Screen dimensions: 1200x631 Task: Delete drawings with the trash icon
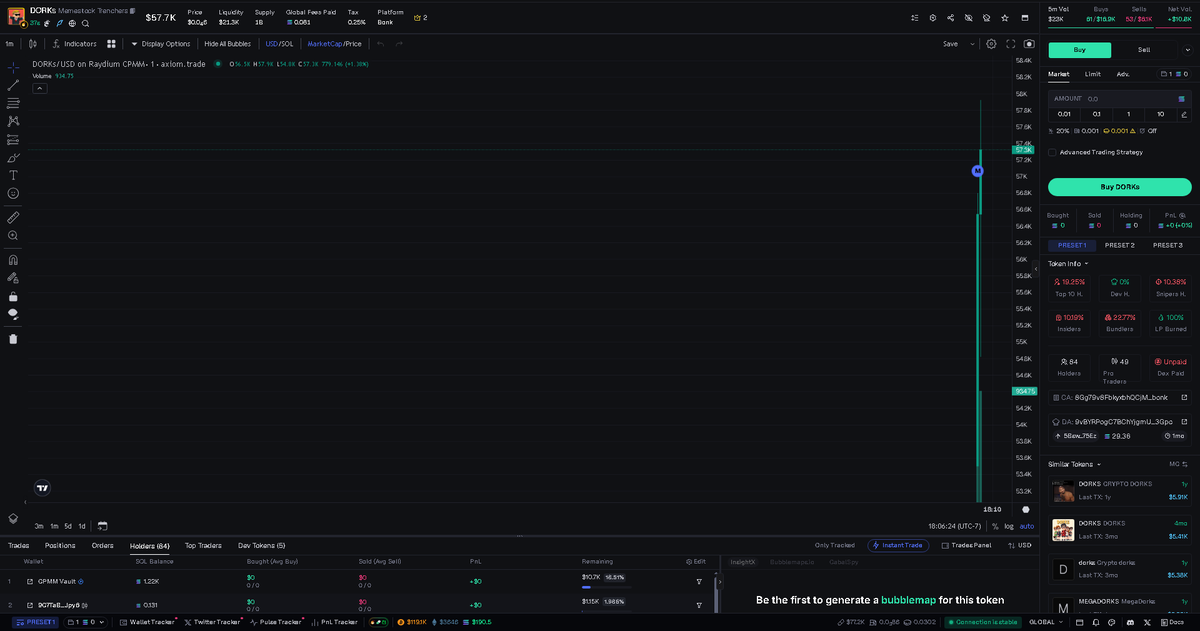[13, 338]
